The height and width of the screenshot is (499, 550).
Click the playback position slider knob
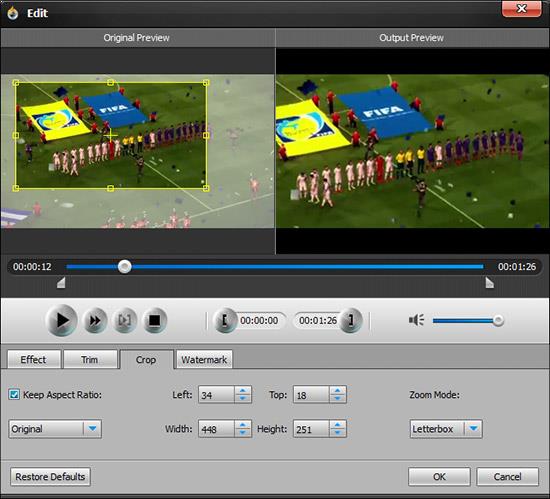pyautogui.click(x=124, y=267)
